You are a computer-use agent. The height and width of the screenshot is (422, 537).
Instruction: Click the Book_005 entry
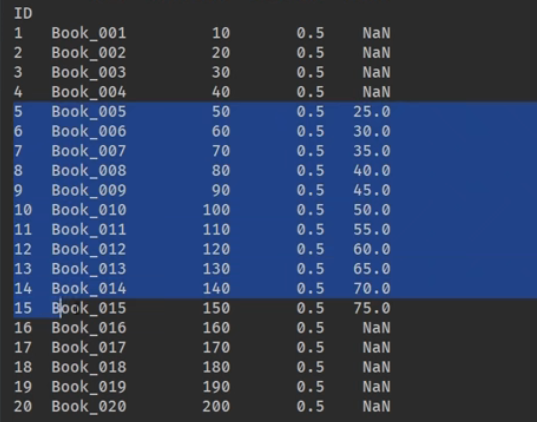[89, 112]
